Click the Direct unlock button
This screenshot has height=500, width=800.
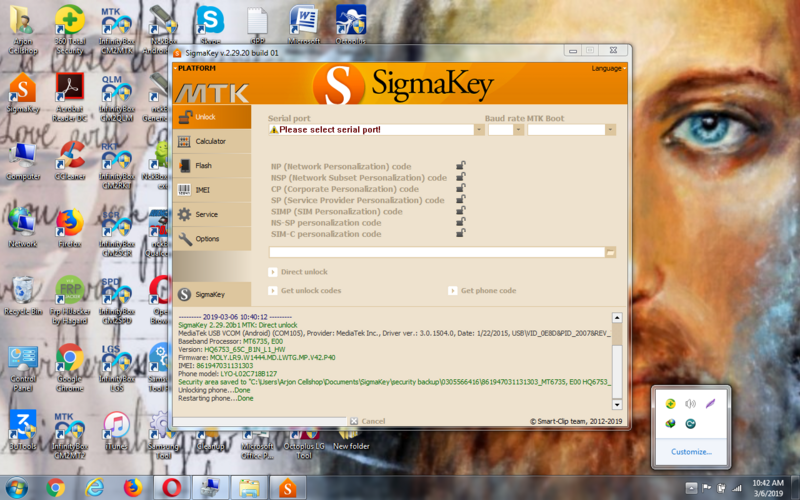click(x=298, y=272)
